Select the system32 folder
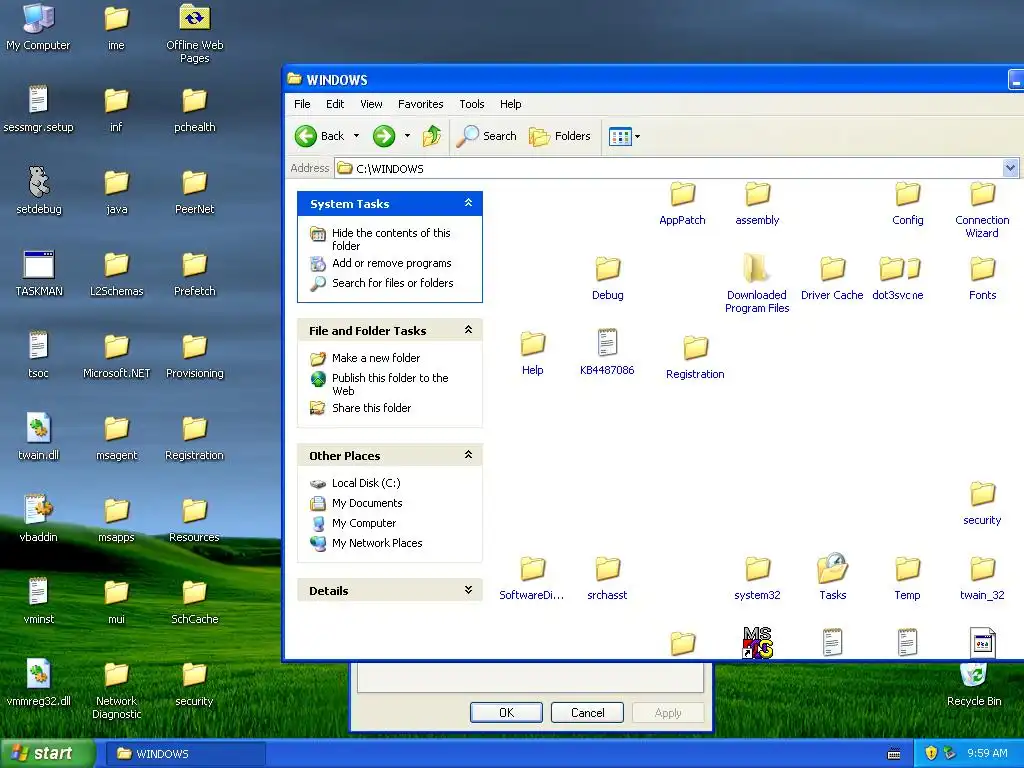The width and height of the screenshot is (1024, 768). (758, 579)
